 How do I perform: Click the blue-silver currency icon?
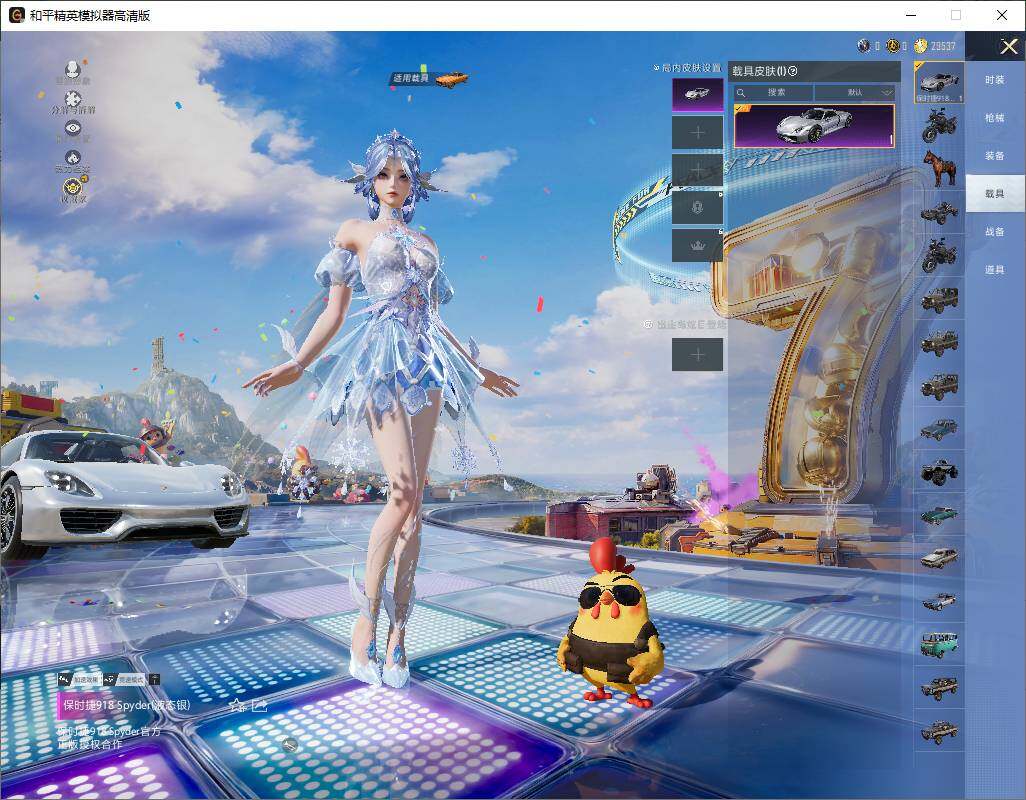tap(864, 46)
